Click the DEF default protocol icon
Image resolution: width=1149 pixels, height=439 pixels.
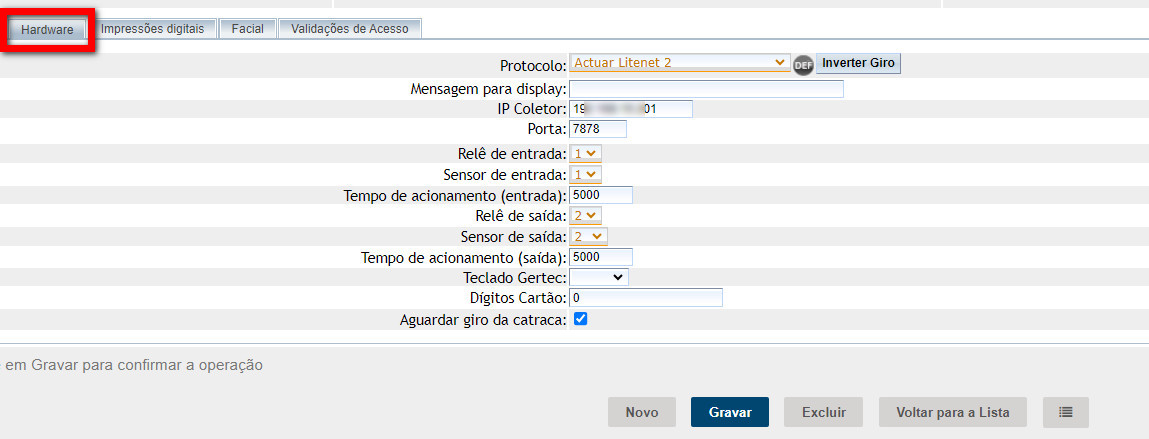coord(803,64)
